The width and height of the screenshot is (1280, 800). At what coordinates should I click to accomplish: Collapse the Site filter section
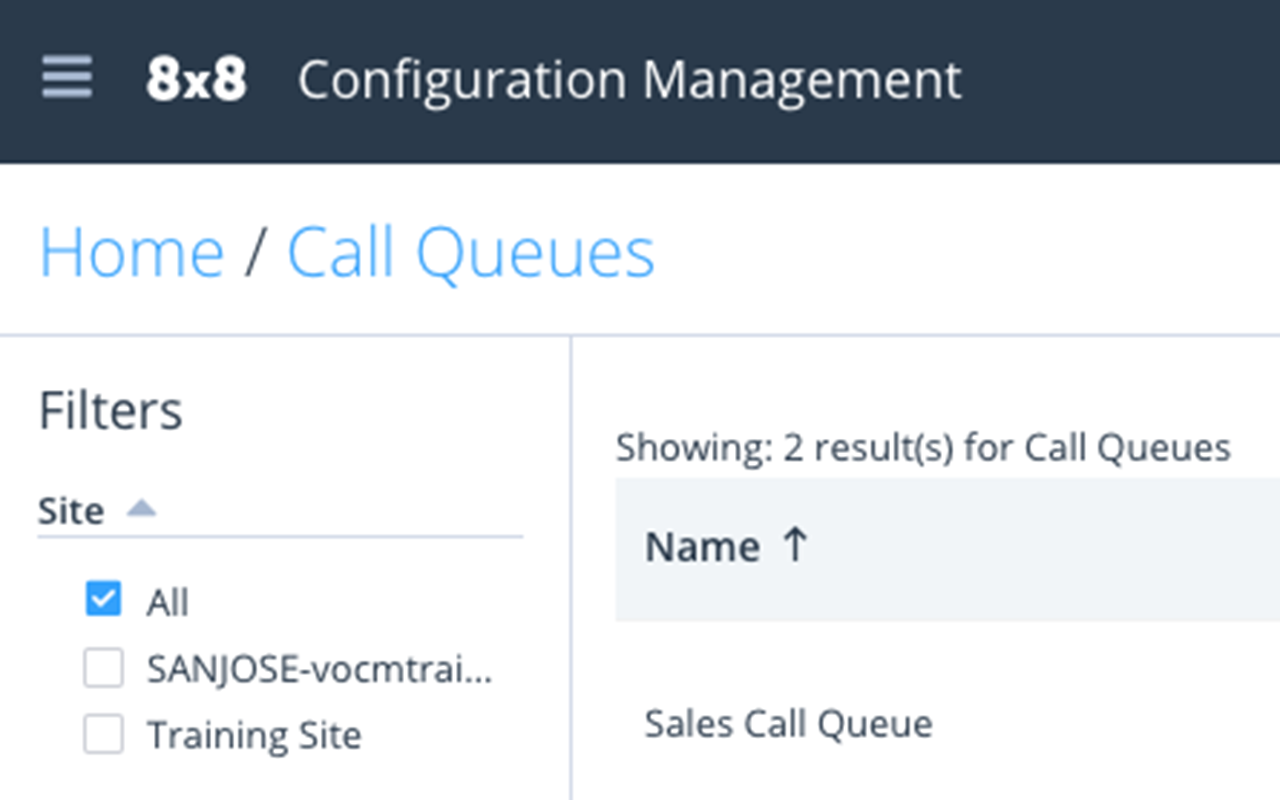coord(141,510)
